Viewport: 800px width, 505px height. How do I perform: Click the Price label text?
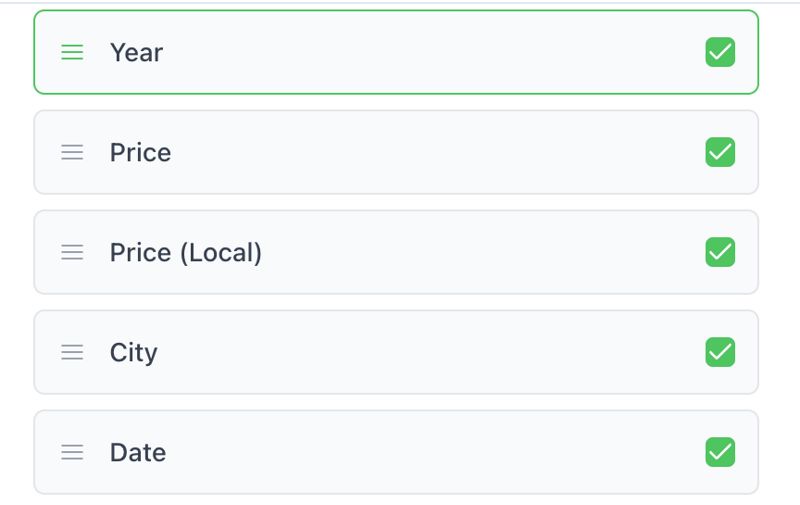[x=140, y=152]
